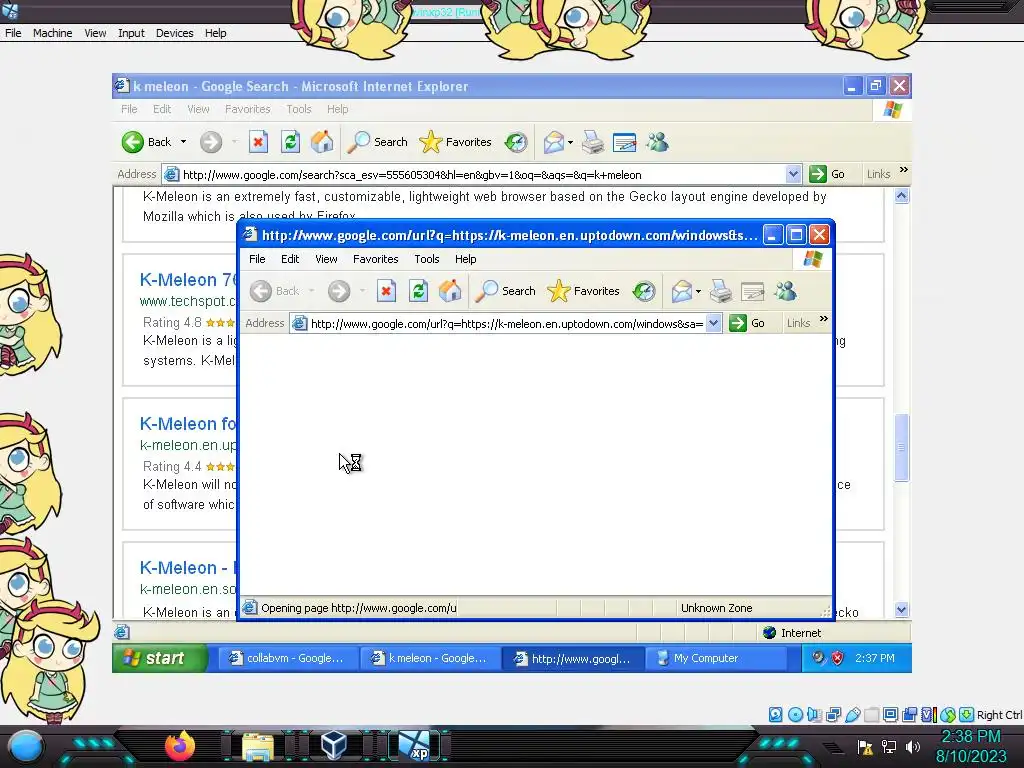Image resolution: width=1024 pixels, height=768 pixels.
Task: Expand address dropdown in rear Google Search window
Action: pos(793,174)
